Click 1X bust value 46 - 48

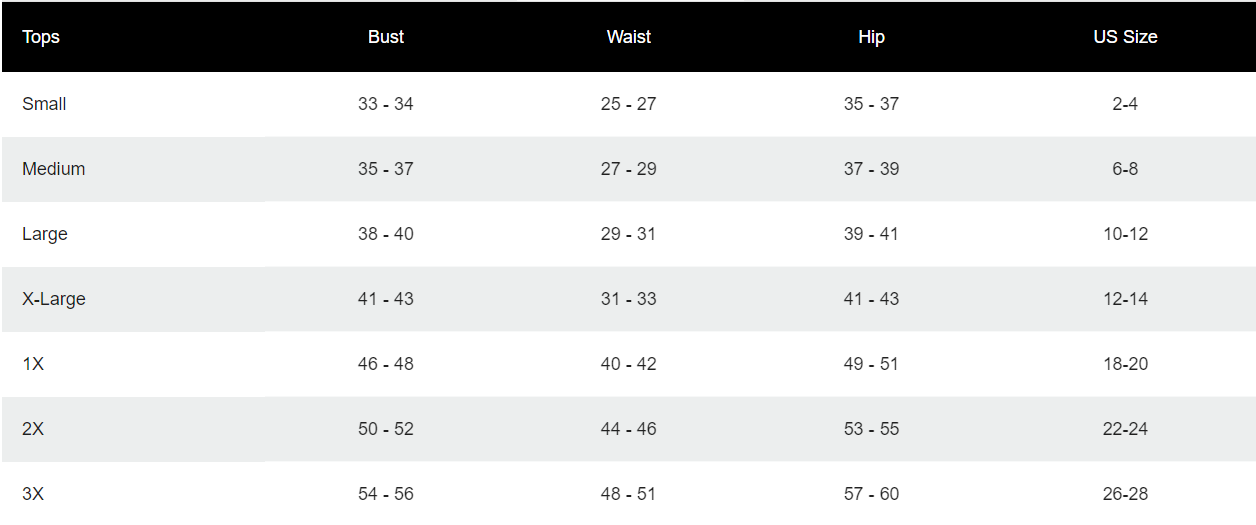pyautogui.click(x=386, y=364)
